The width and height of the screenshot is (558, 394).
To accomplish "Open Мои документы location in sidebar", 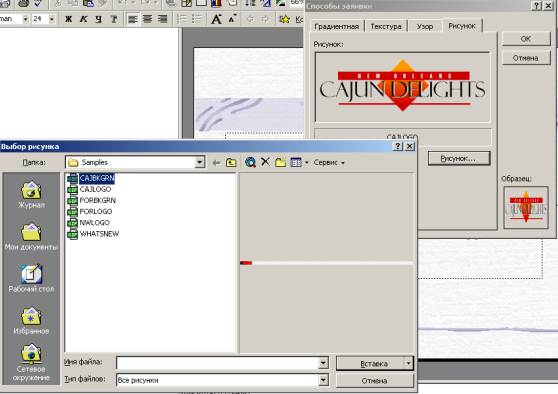I will [31, 237].
